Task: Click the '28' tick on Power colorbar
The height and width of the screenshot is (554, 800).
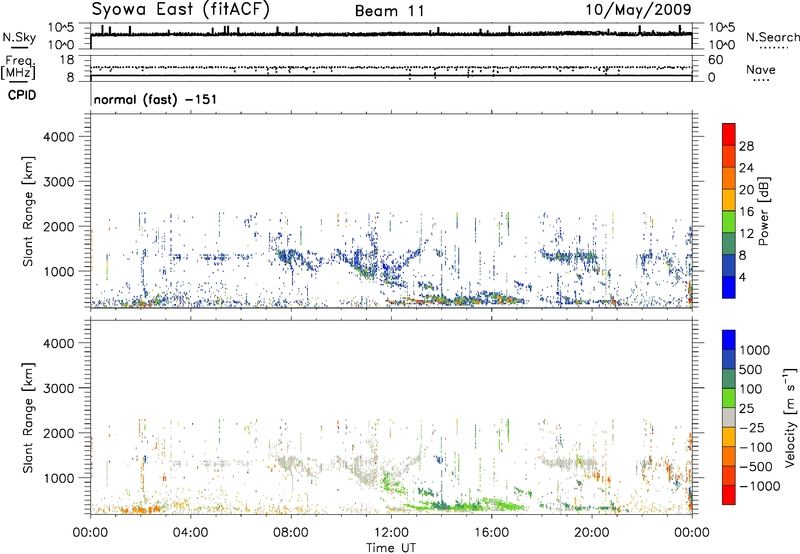Action: point(746,146)
